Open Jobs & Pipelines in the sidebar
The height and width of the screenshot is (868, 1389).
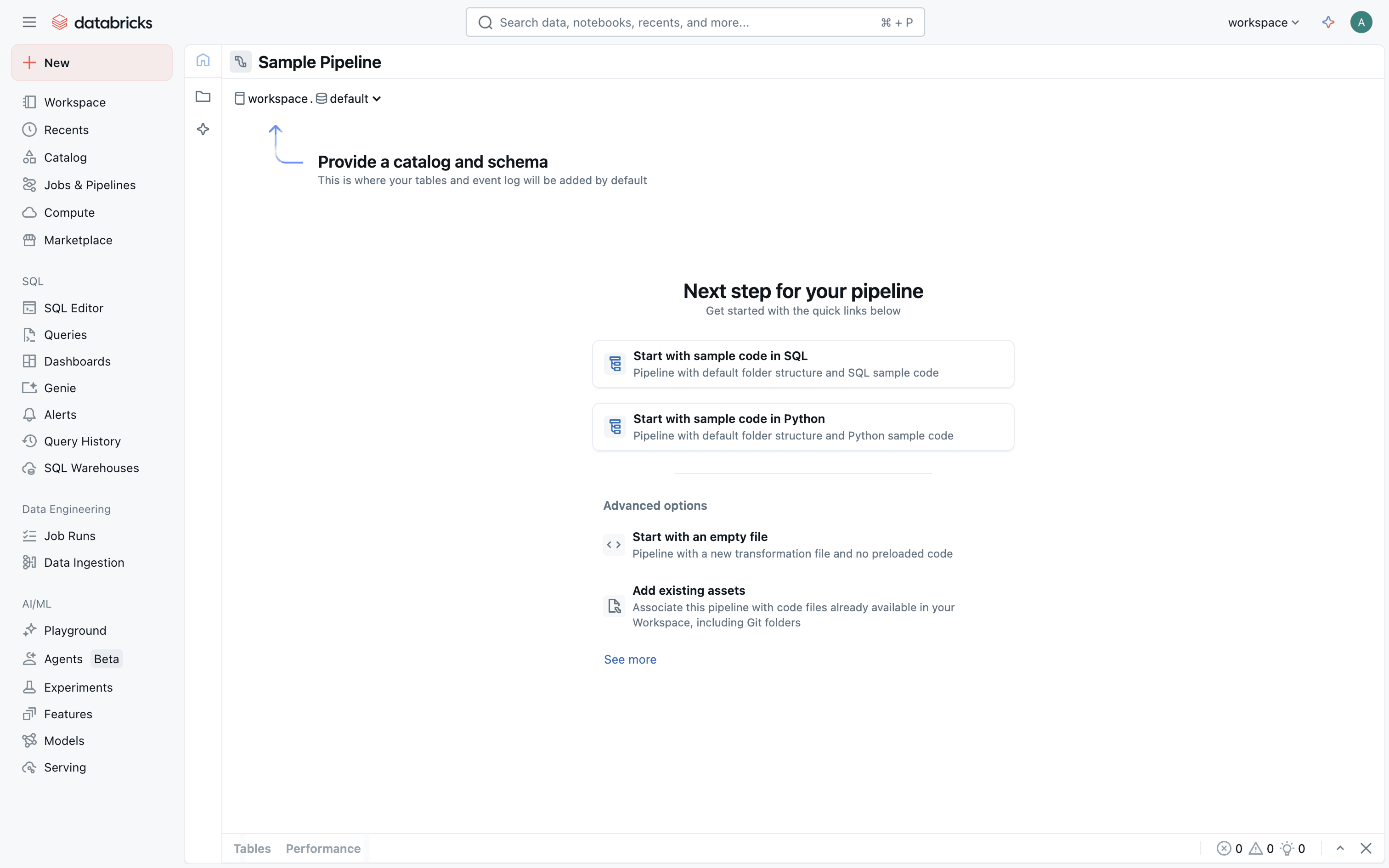[90, 185]
